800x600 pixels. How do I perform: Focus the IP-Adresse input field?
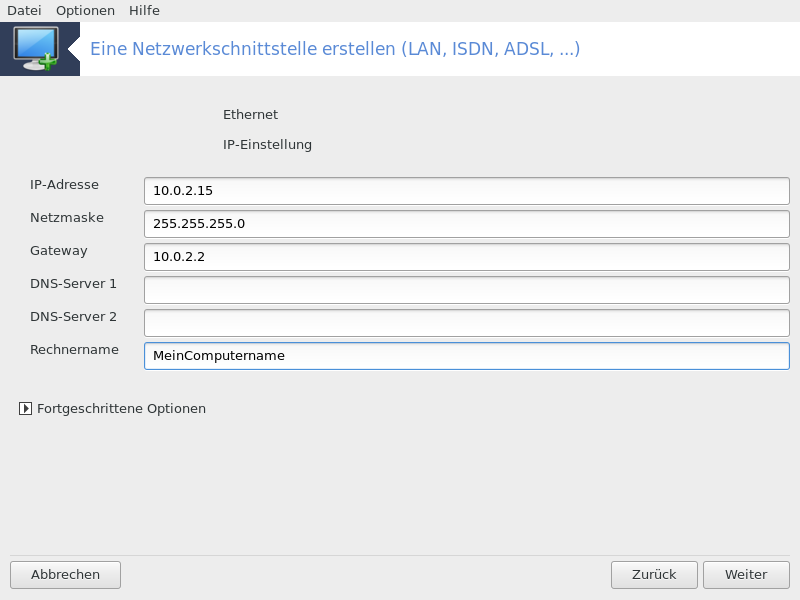click(x=467, y=191)
